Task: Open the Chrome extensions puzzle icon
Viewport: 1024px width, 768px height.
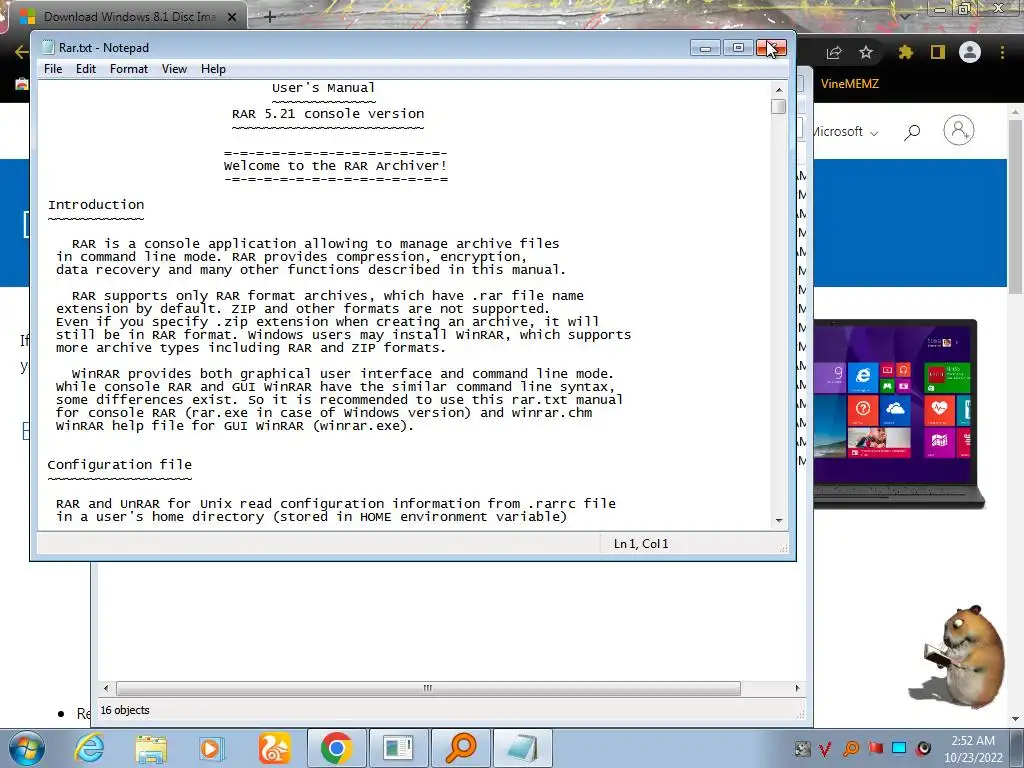Action: [905, 52]
